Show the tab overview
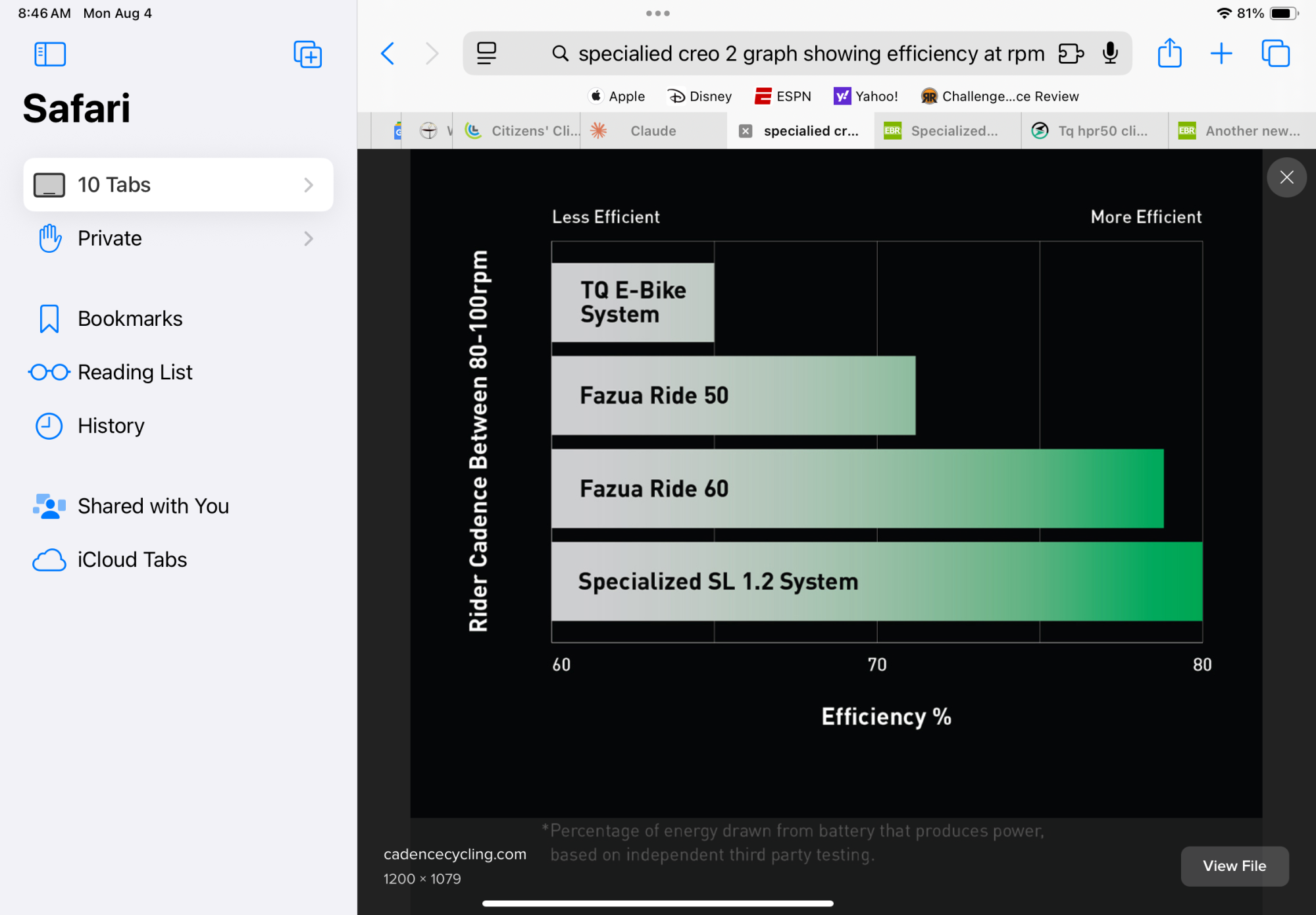Screen dimensions: 1316x915 [1275, 53]
